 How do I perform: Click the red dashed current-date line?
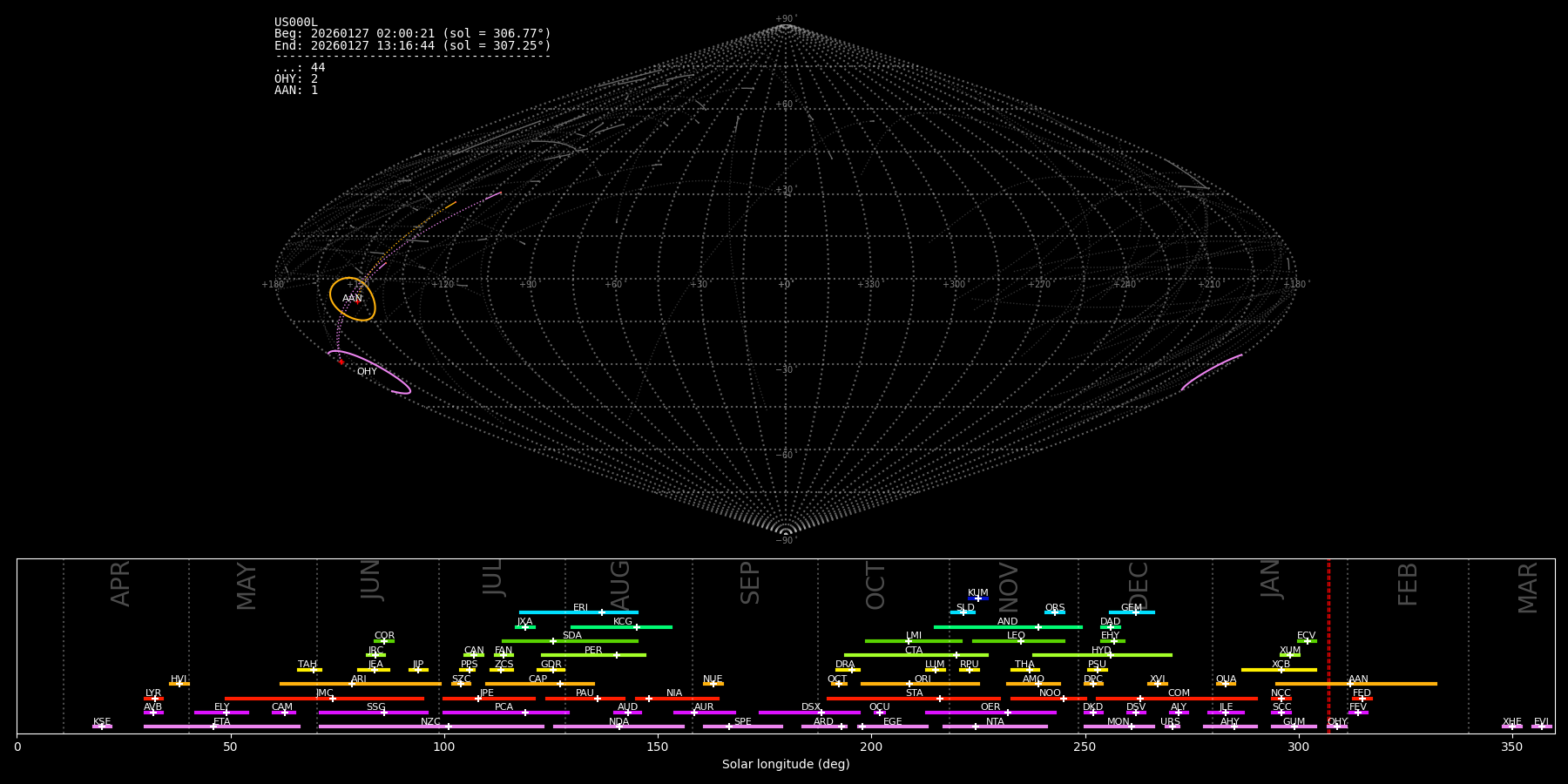1328,645
